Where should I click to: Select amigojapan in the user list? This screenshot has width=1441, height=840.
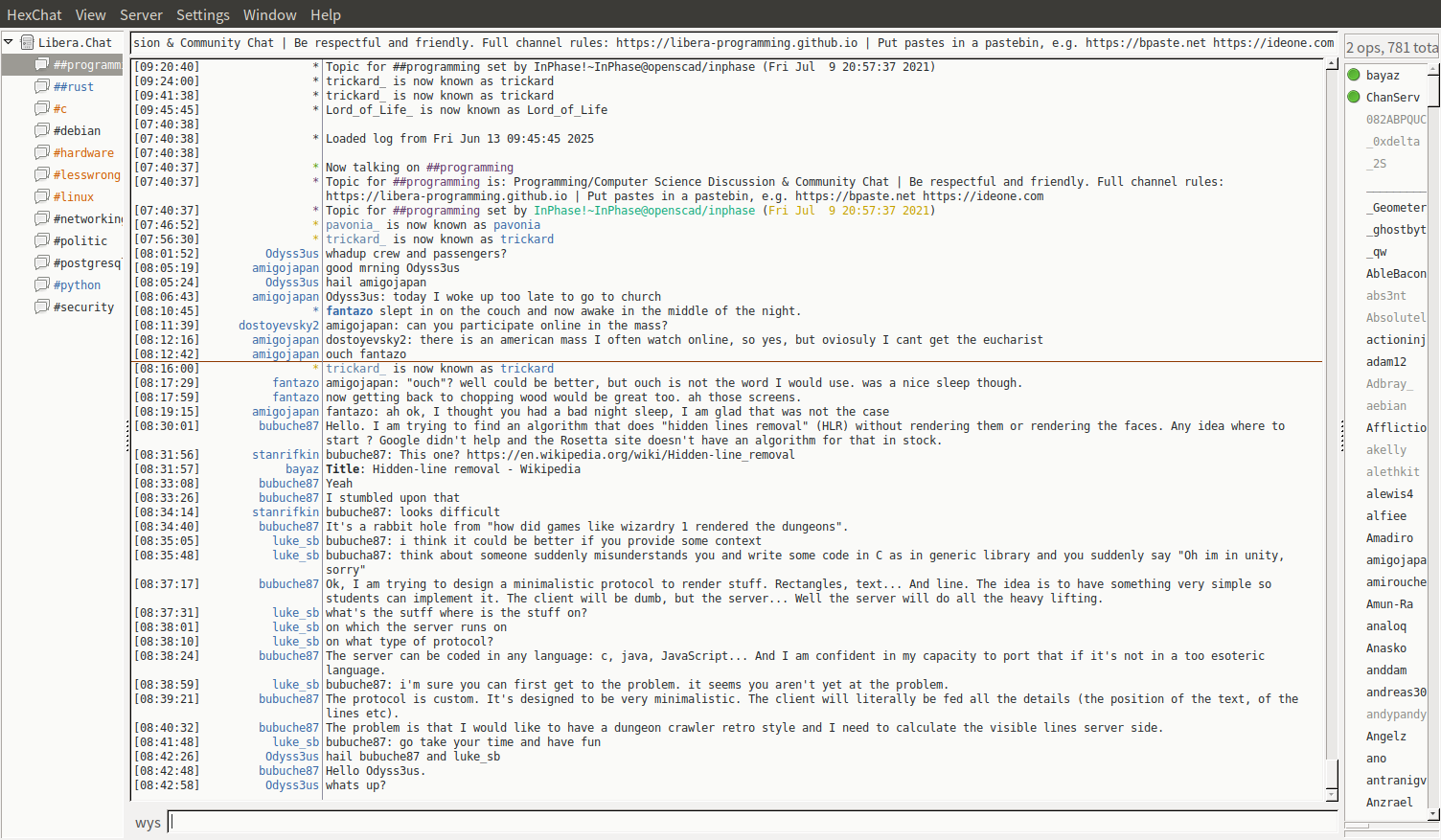1395,559
